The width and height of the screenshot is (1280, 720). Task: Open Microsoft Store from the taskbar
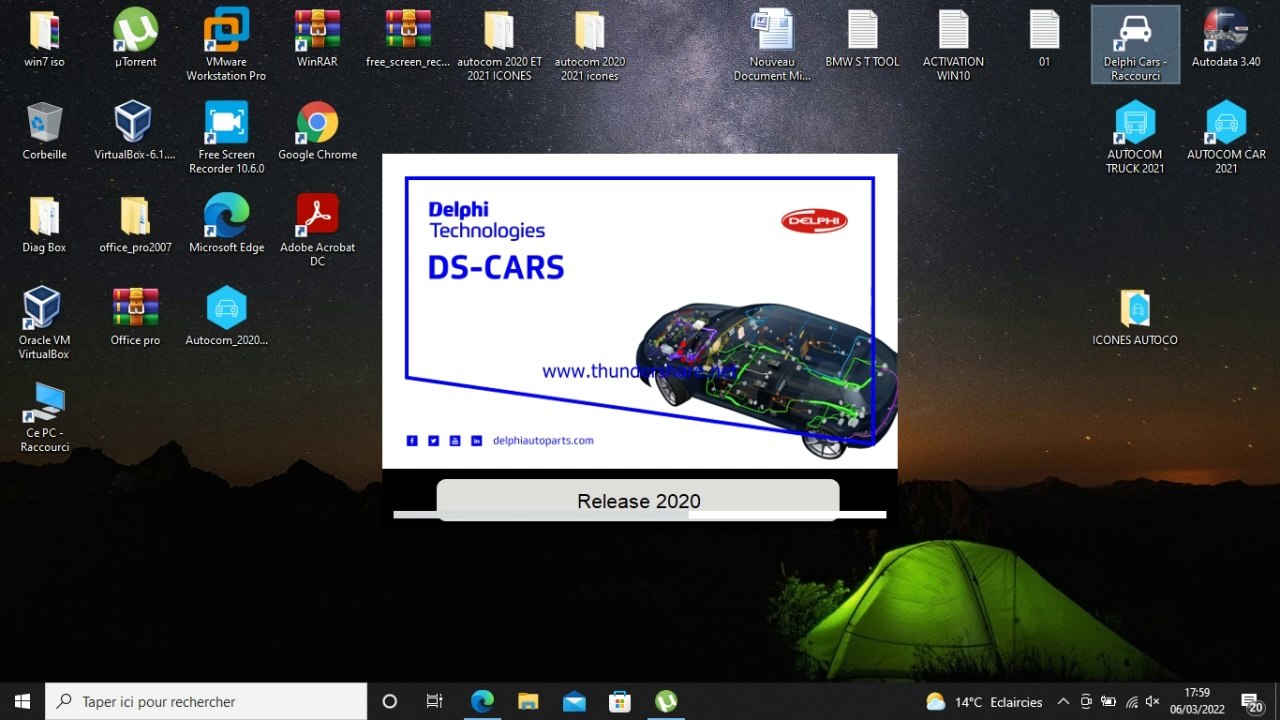(620, 701)
